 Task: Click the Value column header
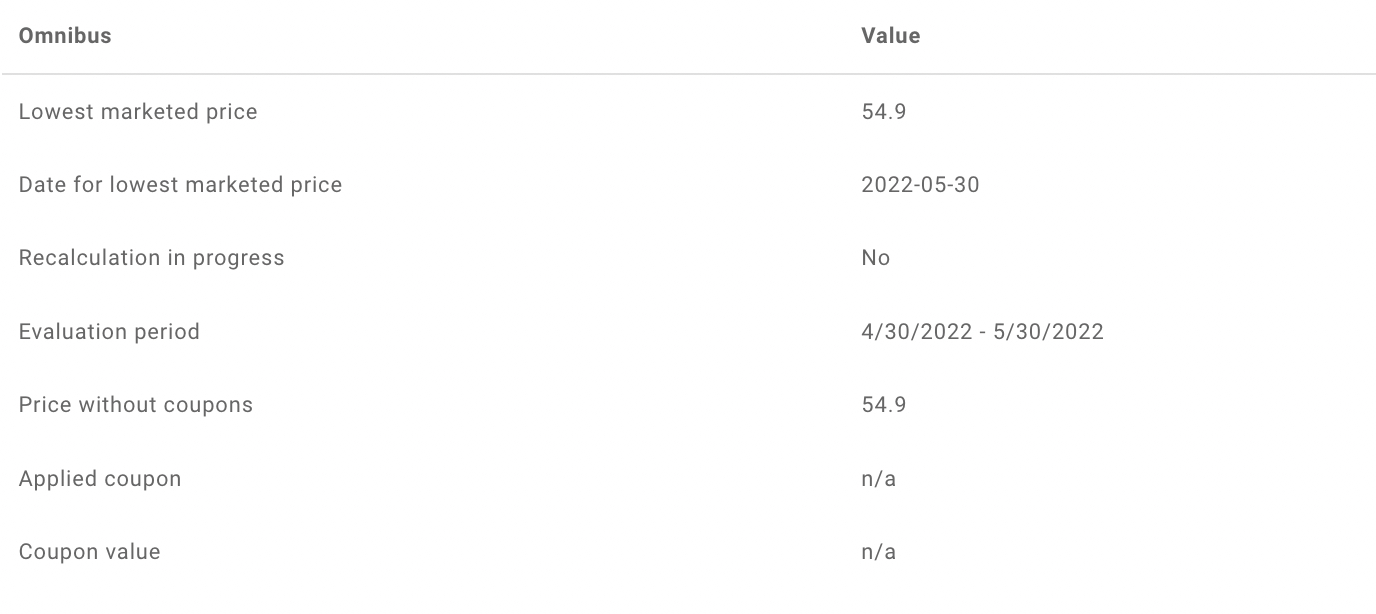click(x=890, y=36)
